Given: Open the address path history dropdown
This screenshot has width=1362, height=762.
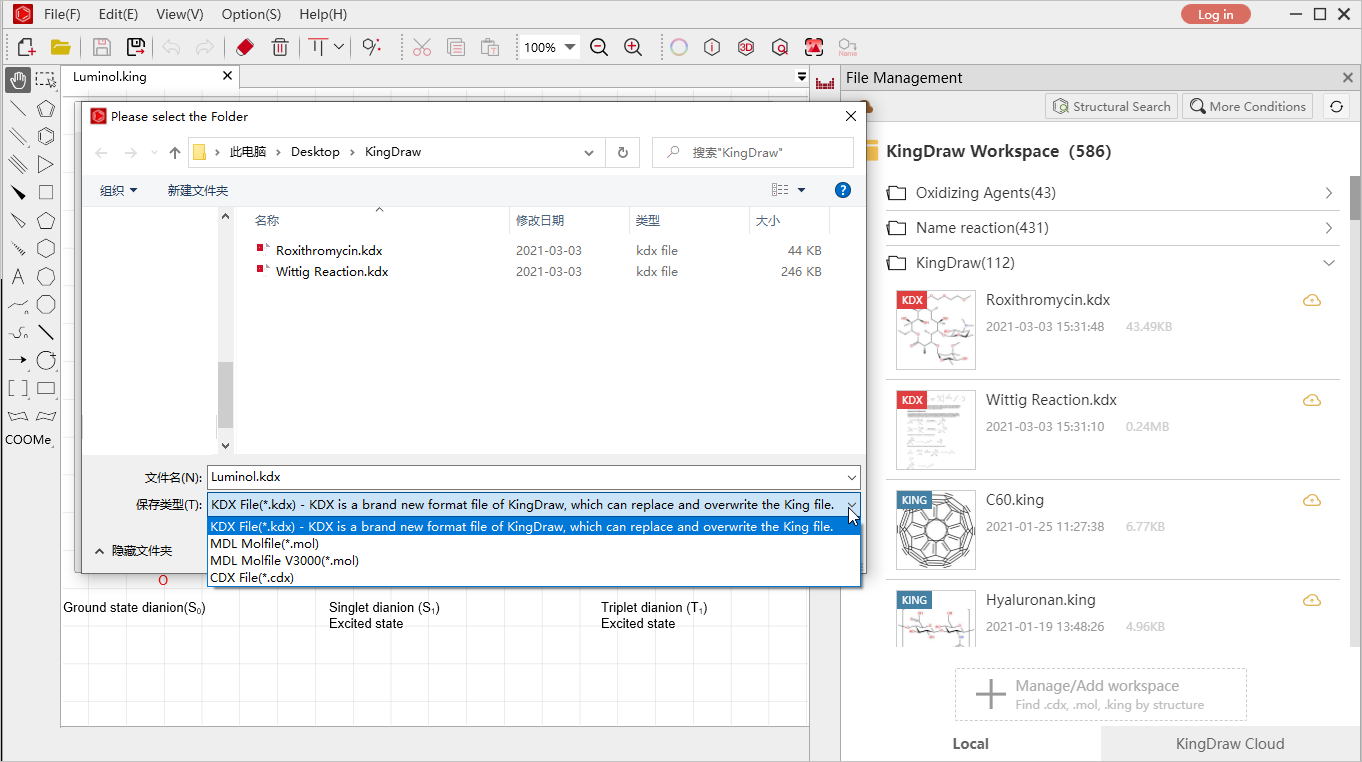Looking at the screenshot, I should click(589, 152).
